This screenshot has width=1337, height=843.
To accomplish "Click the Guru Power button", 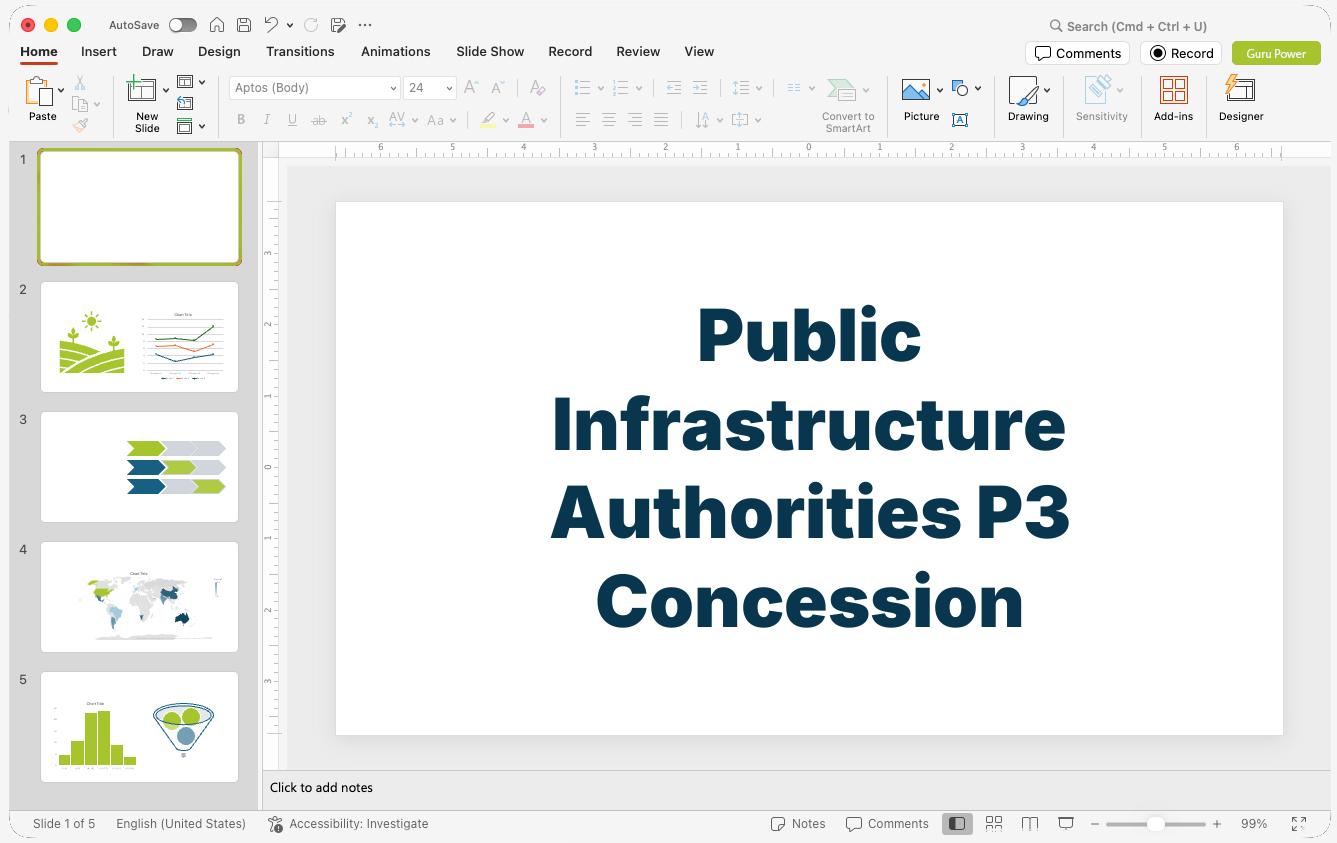I will [1276, 54].
